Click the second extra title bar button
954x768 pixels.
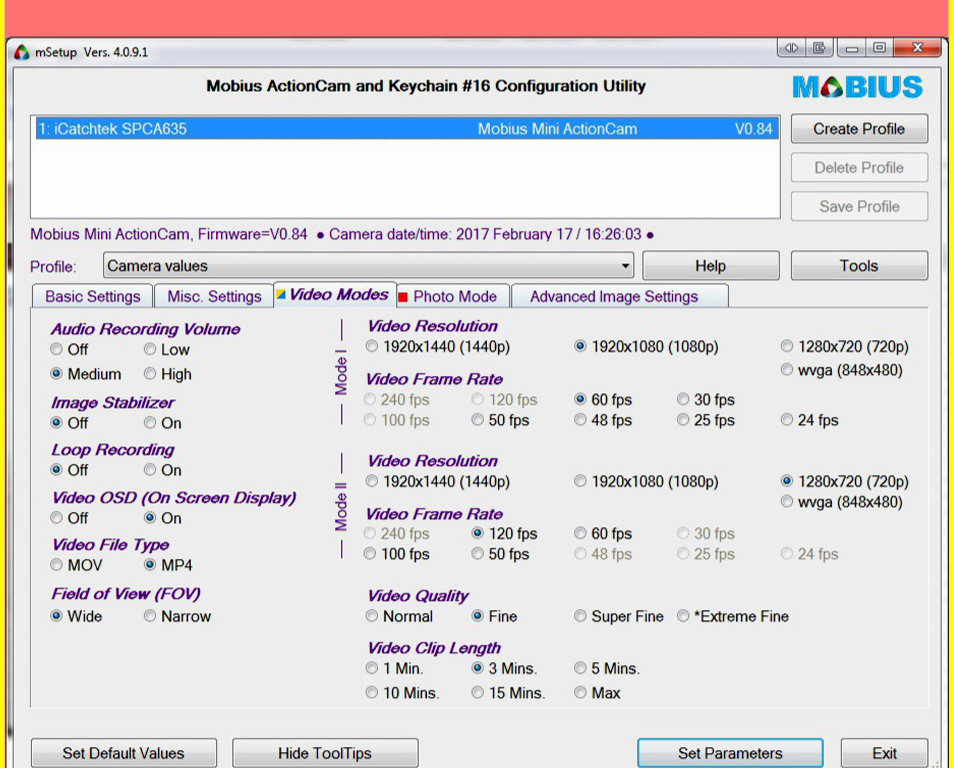[x=819, y=48]
